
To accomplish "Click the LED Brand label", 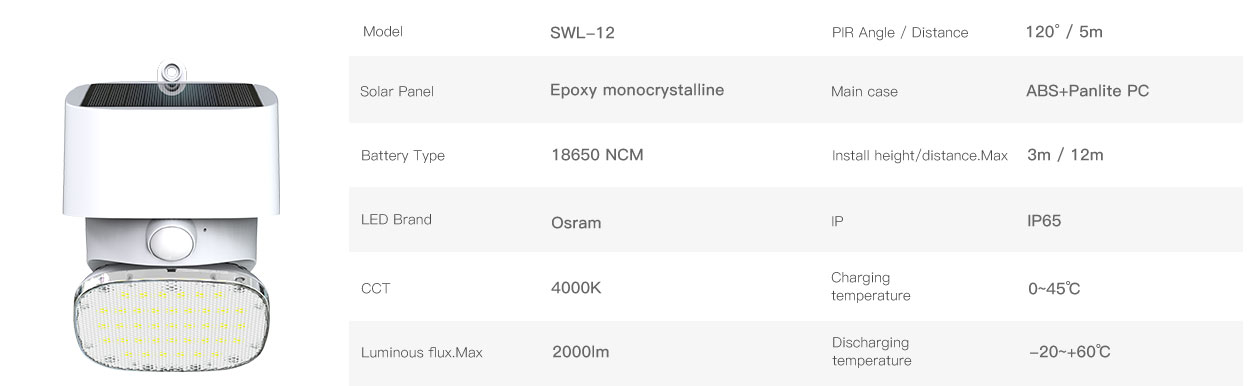I will 396,219.
